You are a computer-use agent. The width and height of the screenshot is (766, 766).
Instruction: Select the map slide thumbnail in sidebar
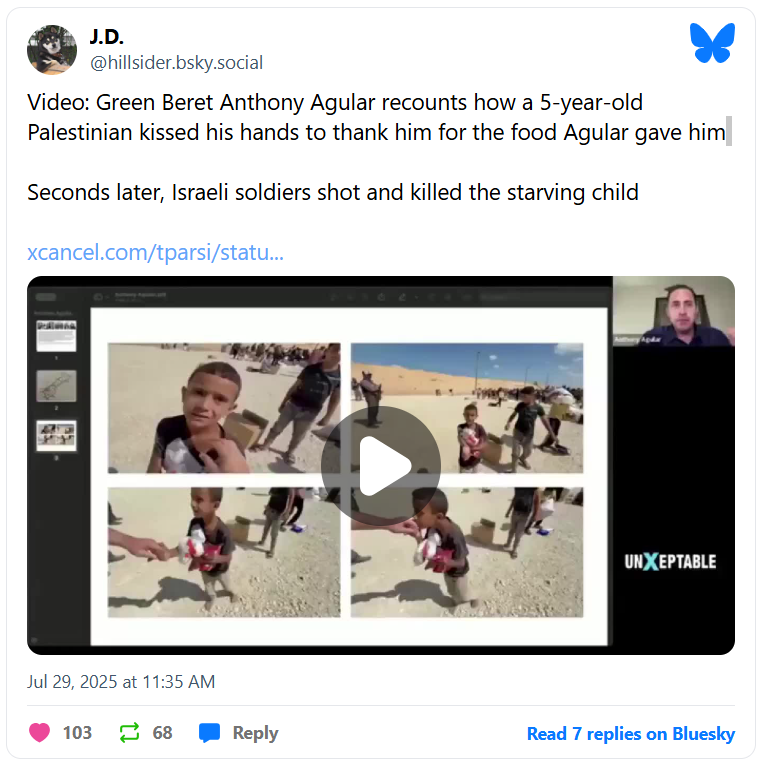click(56, 386)
